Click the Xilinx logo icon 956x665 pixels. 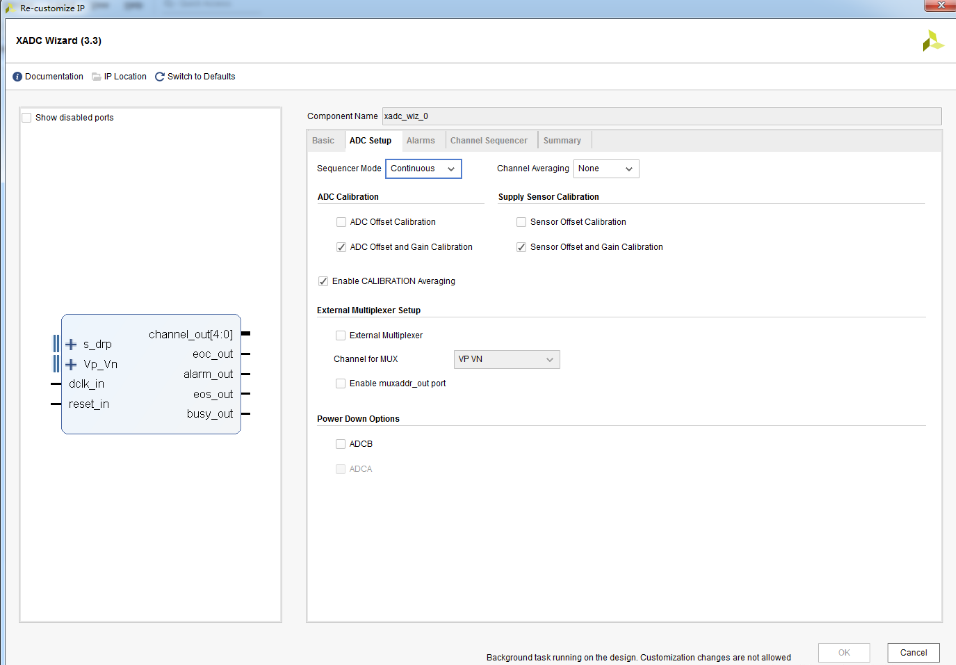[x=932, y=41]
